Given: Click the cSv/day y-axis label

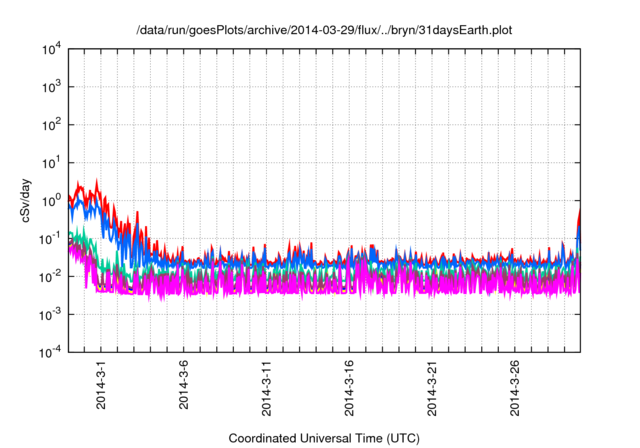Looking at the screenshot, I should click(28, 200).
